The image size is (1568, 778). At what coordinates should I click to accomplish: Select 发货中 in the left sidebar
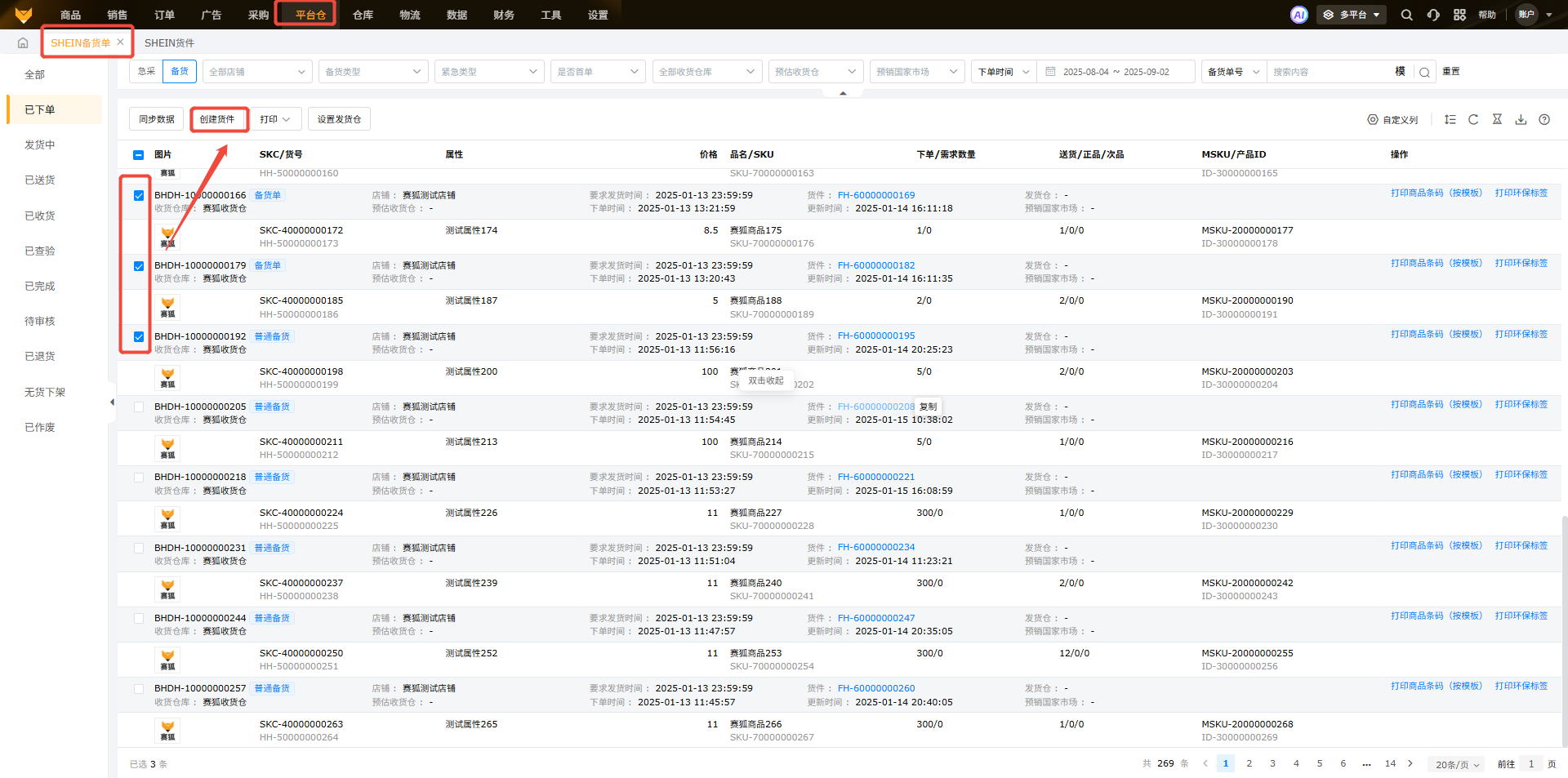[x=39, y=144]
